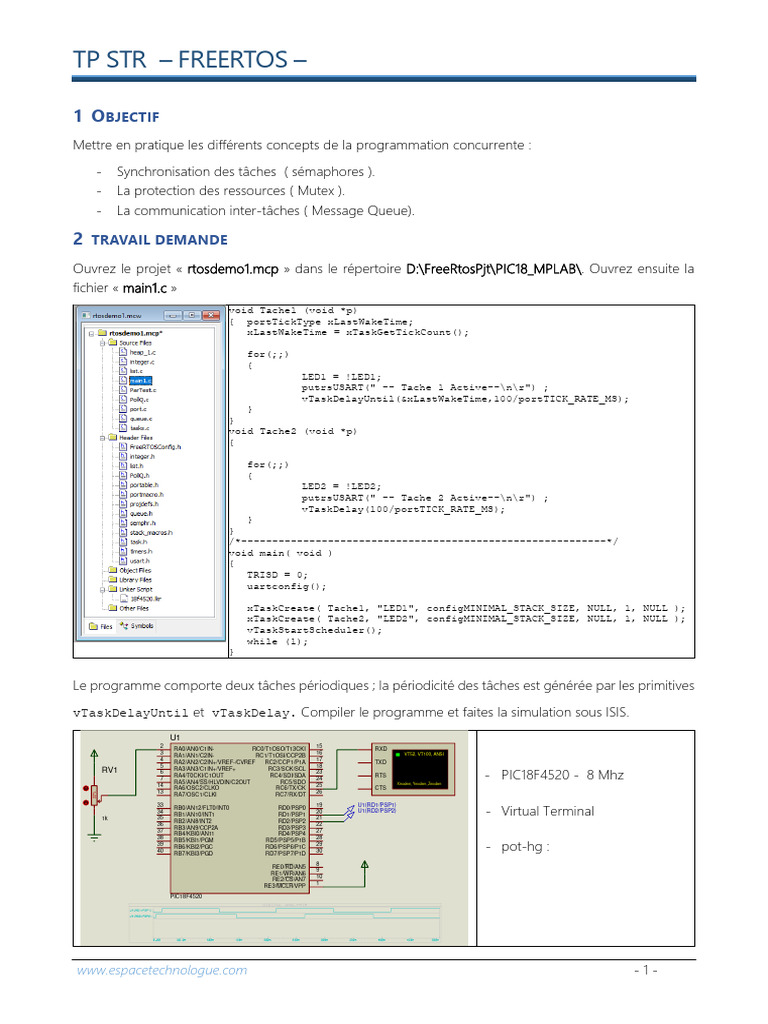Viewport: 768px width, 1024px height.
Task: Click the RV1 potentiometer in schematic
Action: tap(95, 795)
